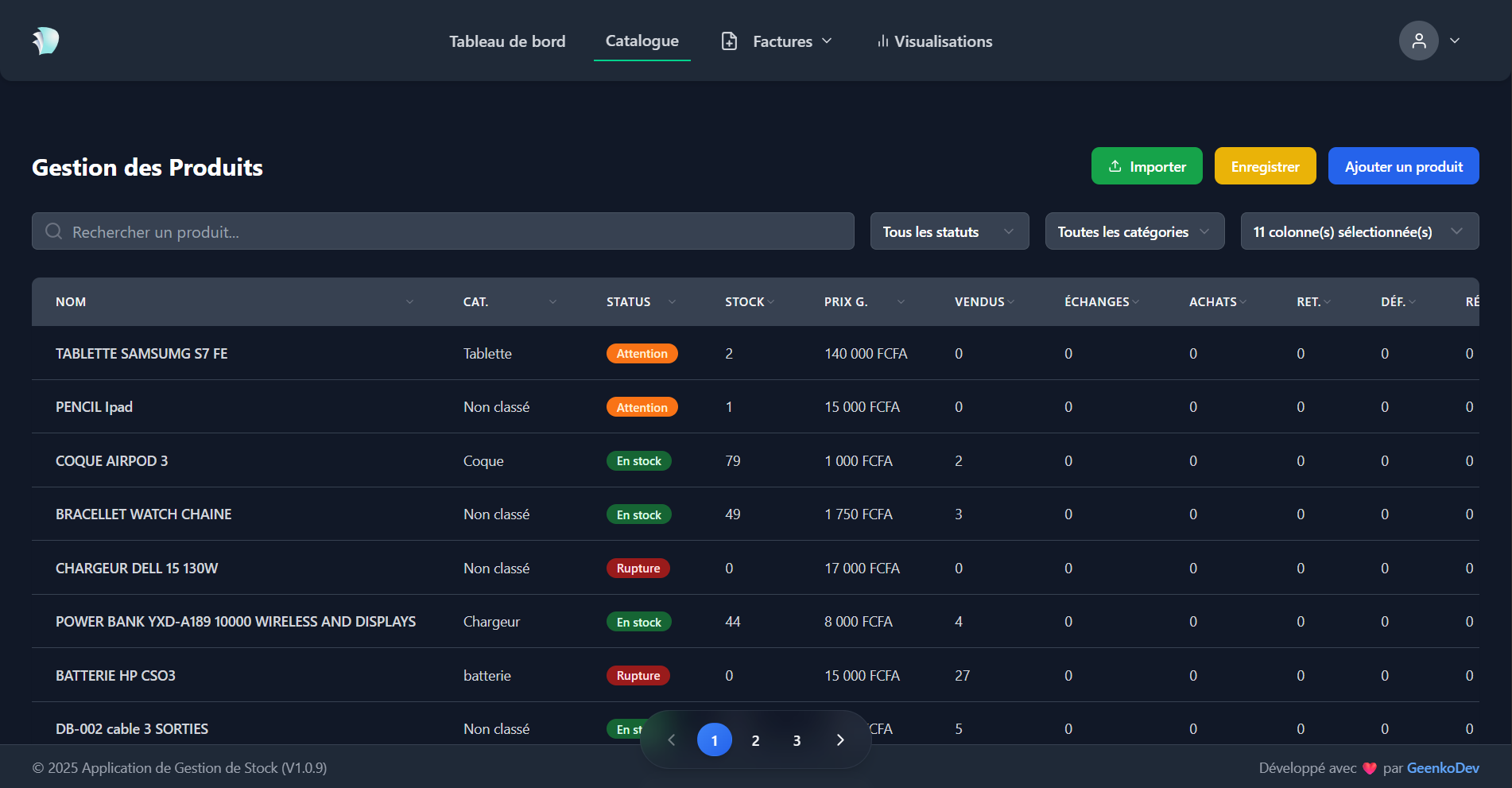The image size is (1512, 788).
Task: Click the Factures document icon
Action: (x=729, y=41)
